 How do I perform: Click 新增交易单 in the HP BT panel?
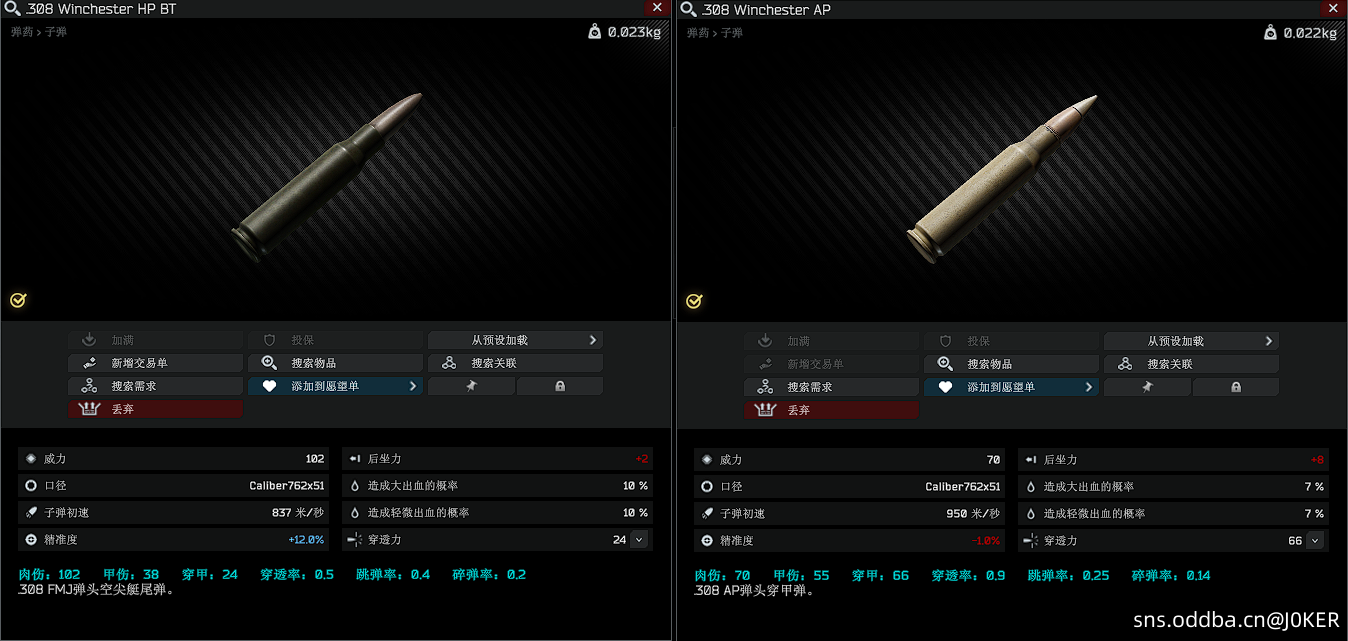[x=155, y=363]
